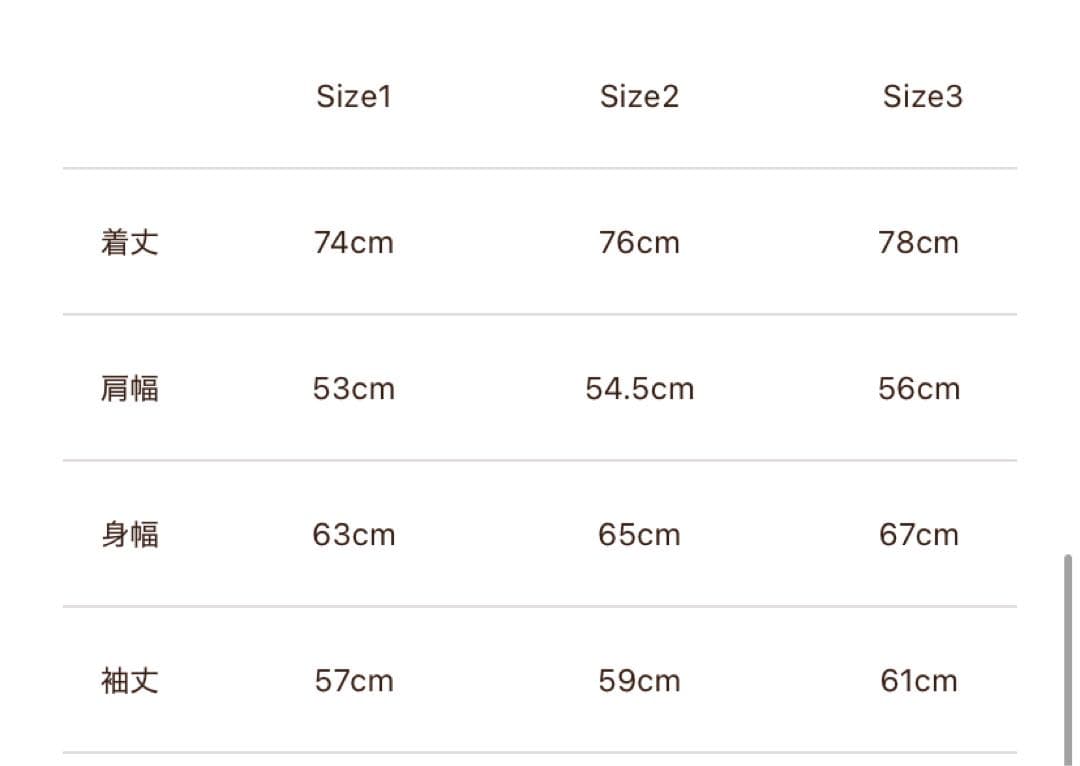Viewport: 1080px width, 766px height.
Task: Click the Size1 column header
Action: point(354,97)
